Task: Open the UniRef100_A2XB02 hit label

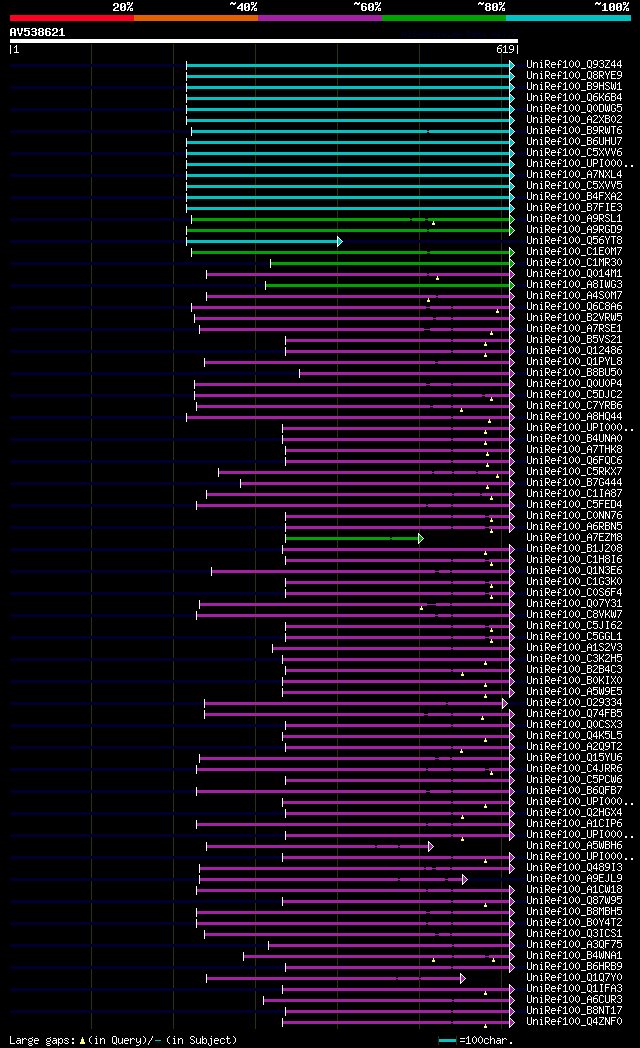Action: click(574, 120)
